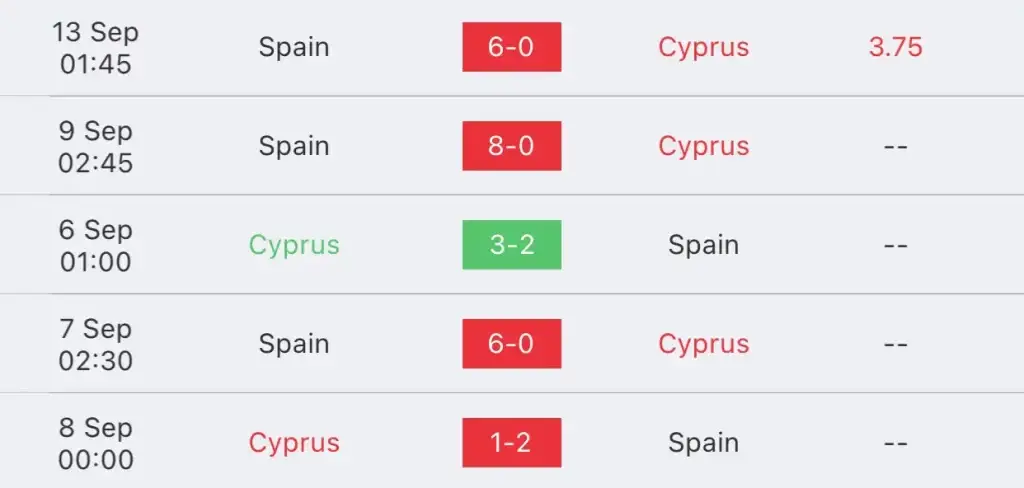Open Spain team in 13 Sep match

pyautogui.click(x=294, y=48)
